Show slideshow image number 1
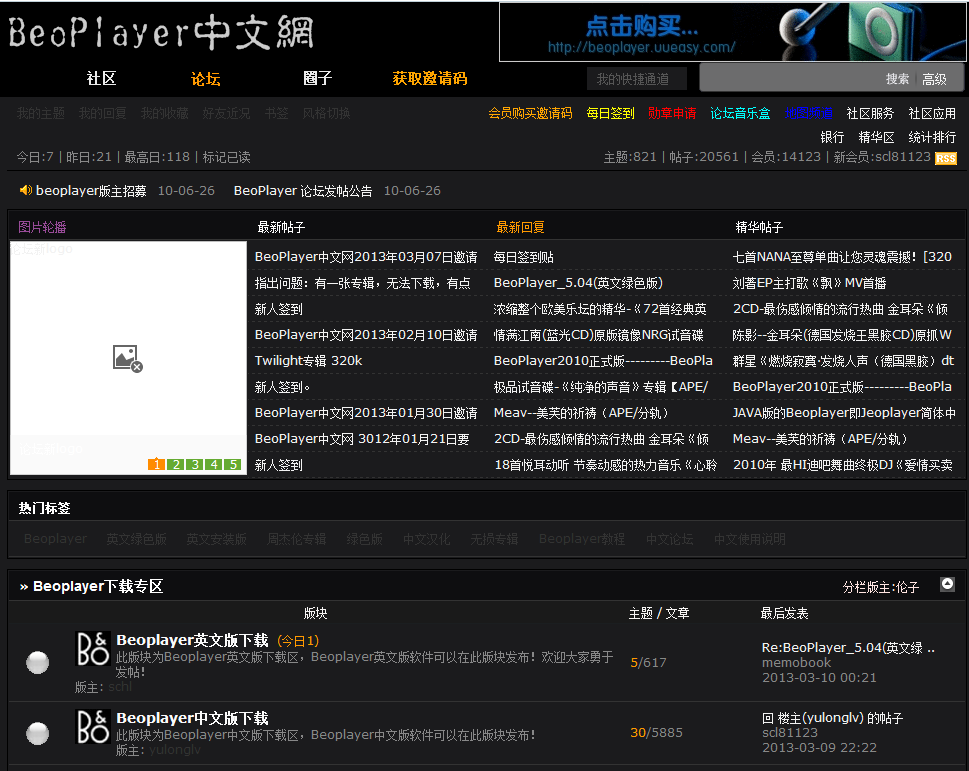This screenshot has height=771, width=969. coord(157,465)
